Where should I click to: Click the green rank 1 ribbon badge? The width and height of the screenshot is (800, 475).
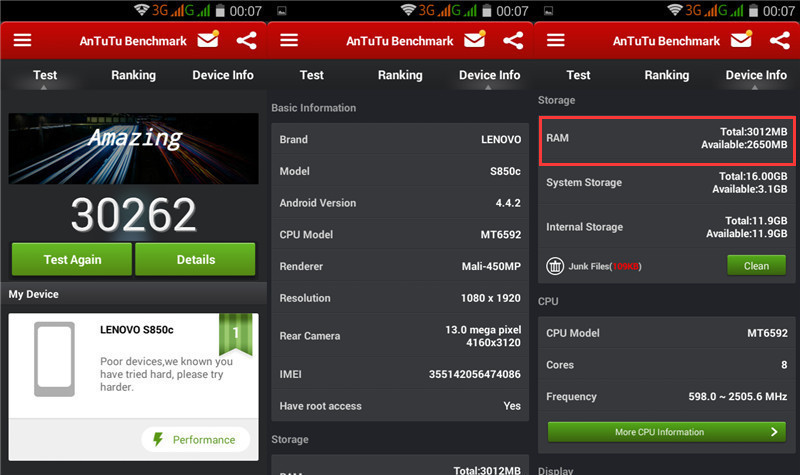238,334
